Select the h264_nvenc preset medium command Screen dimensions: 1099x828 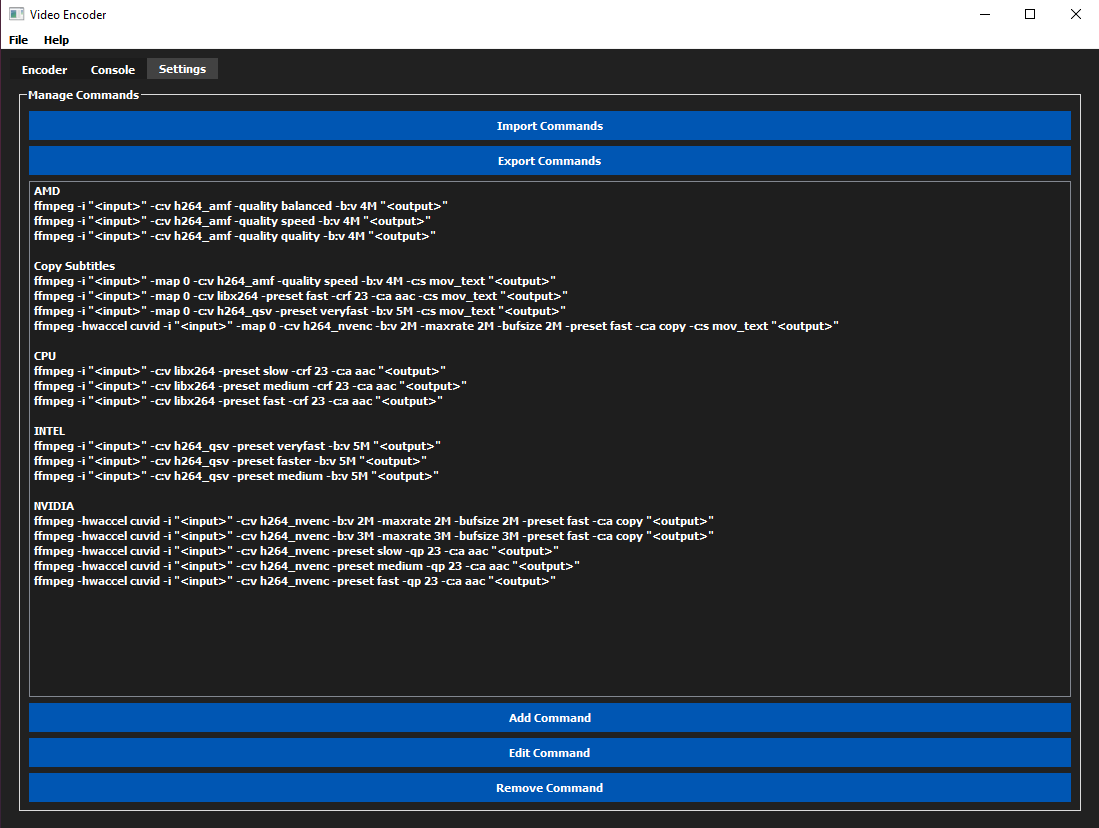coord(306,566)
